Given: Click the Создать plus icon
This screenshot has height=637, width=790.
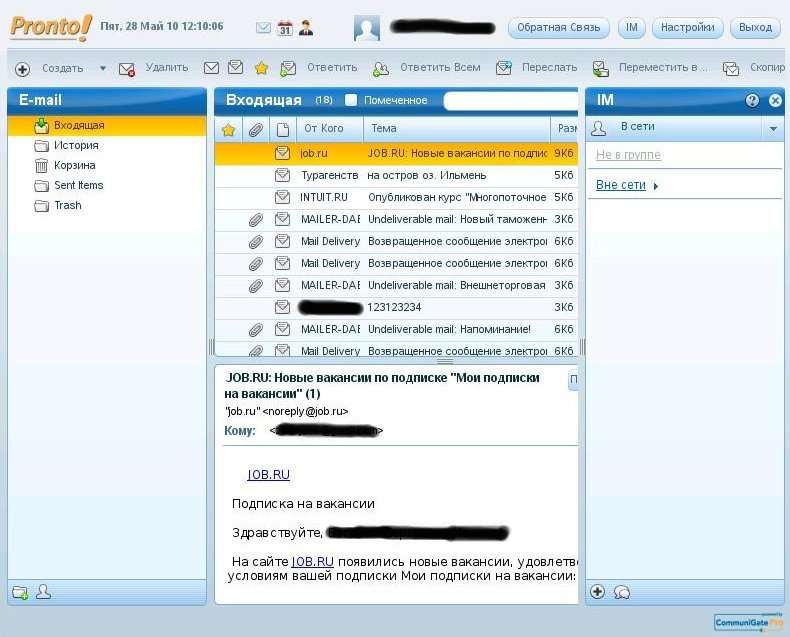Looking at the screenshot, I should pos(22,69).
